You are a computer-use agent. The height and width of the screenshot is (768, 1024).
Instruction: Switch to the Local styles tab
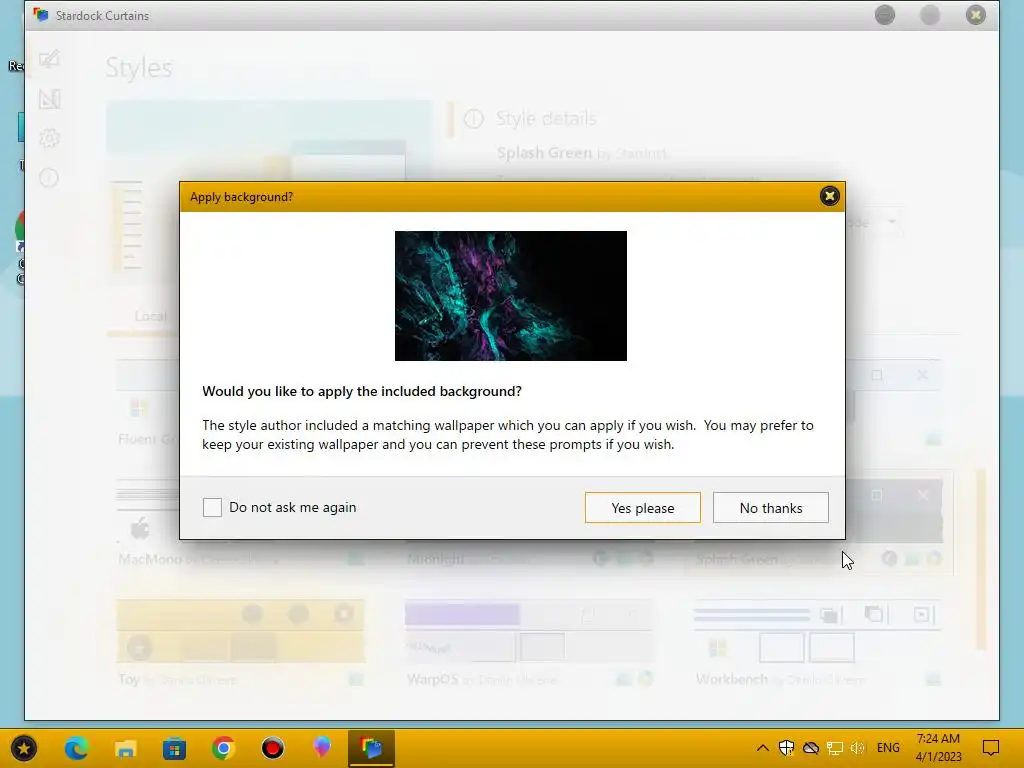coord(150,316)
